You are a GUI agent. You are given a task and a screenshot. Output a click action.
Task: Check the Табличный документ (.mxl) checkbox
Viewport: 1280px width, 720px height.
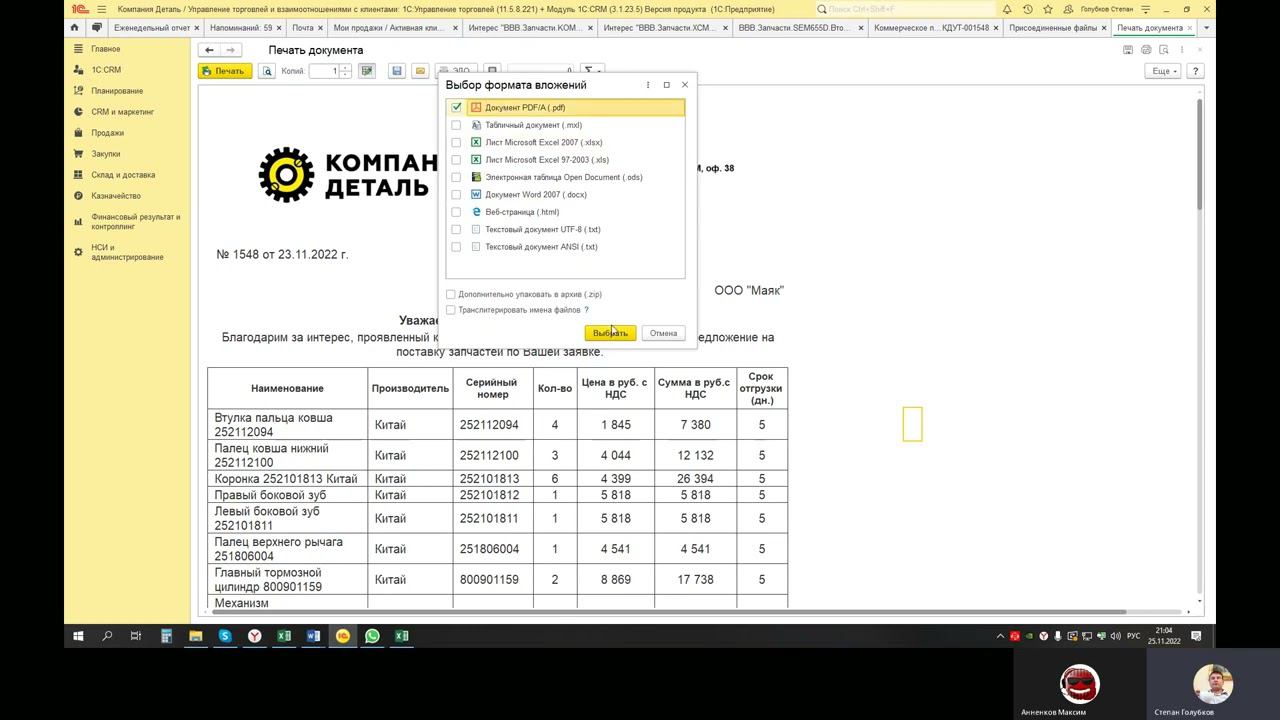tap(456, 125)
